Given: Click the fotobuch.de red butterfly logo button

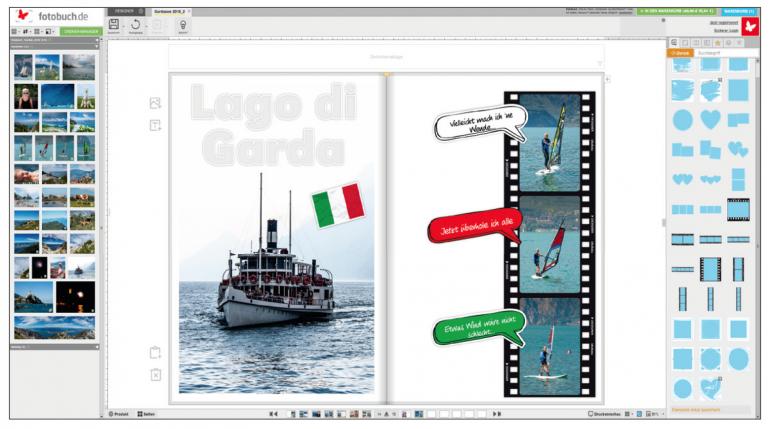Looking at the screenshot, I should (x=750, y=26).
